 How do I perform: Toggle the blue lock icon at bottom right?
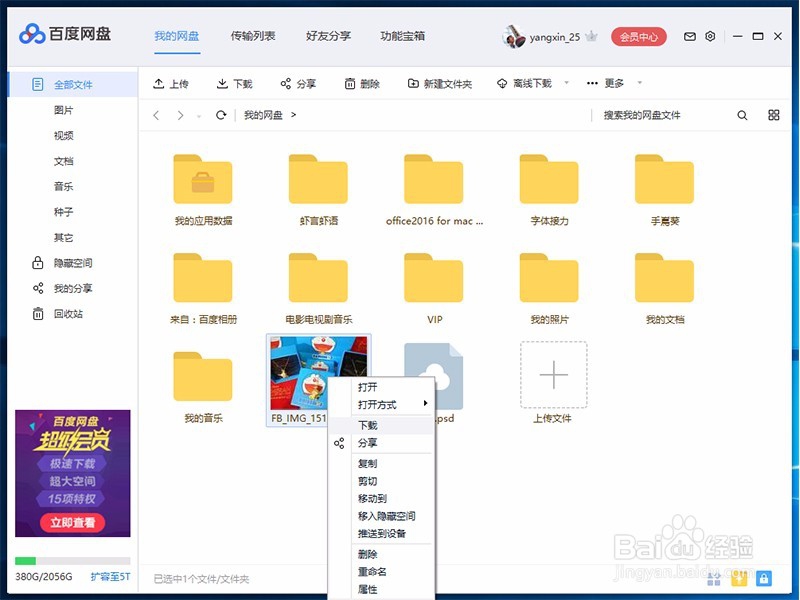[x=764, y=578]
